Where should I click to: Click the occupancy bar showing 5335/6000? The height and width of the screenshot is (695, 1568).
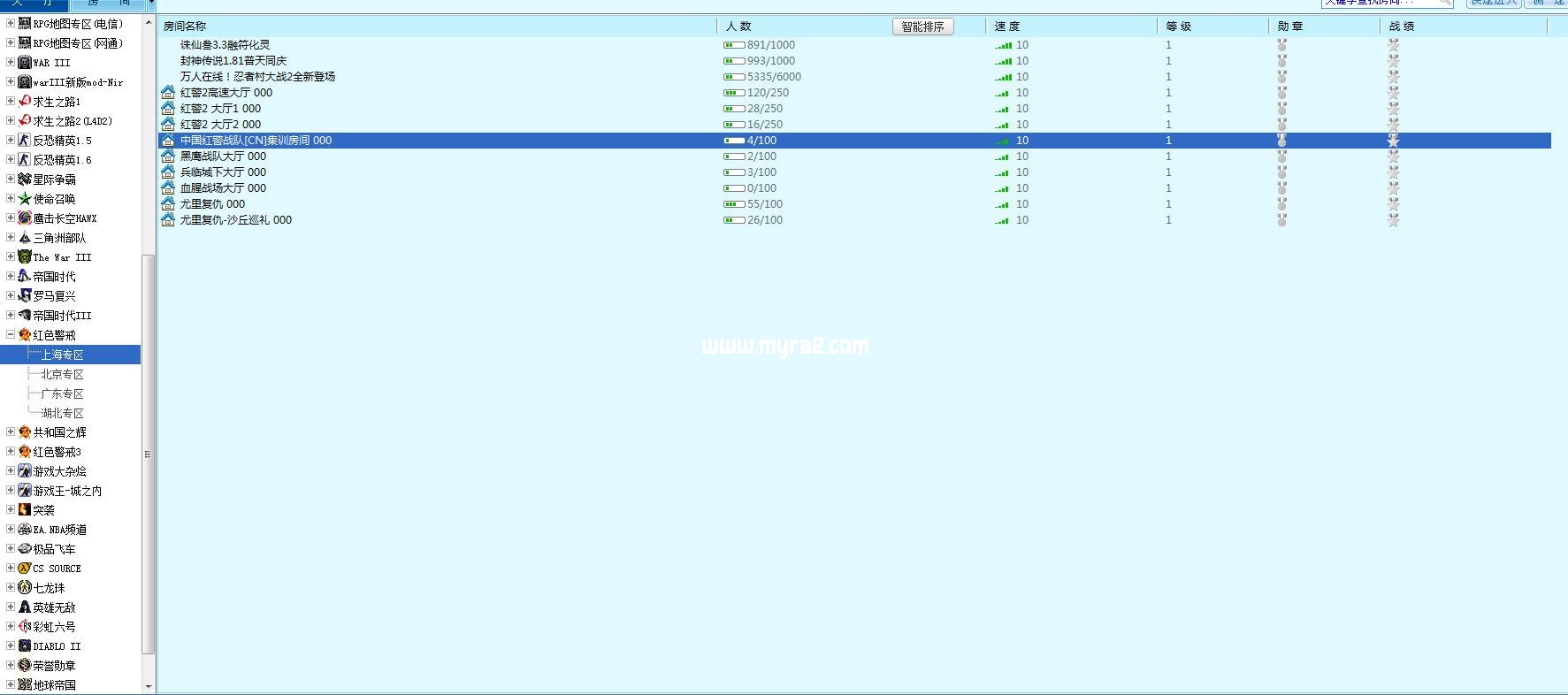pyautogui.click(x=734, y=77)
